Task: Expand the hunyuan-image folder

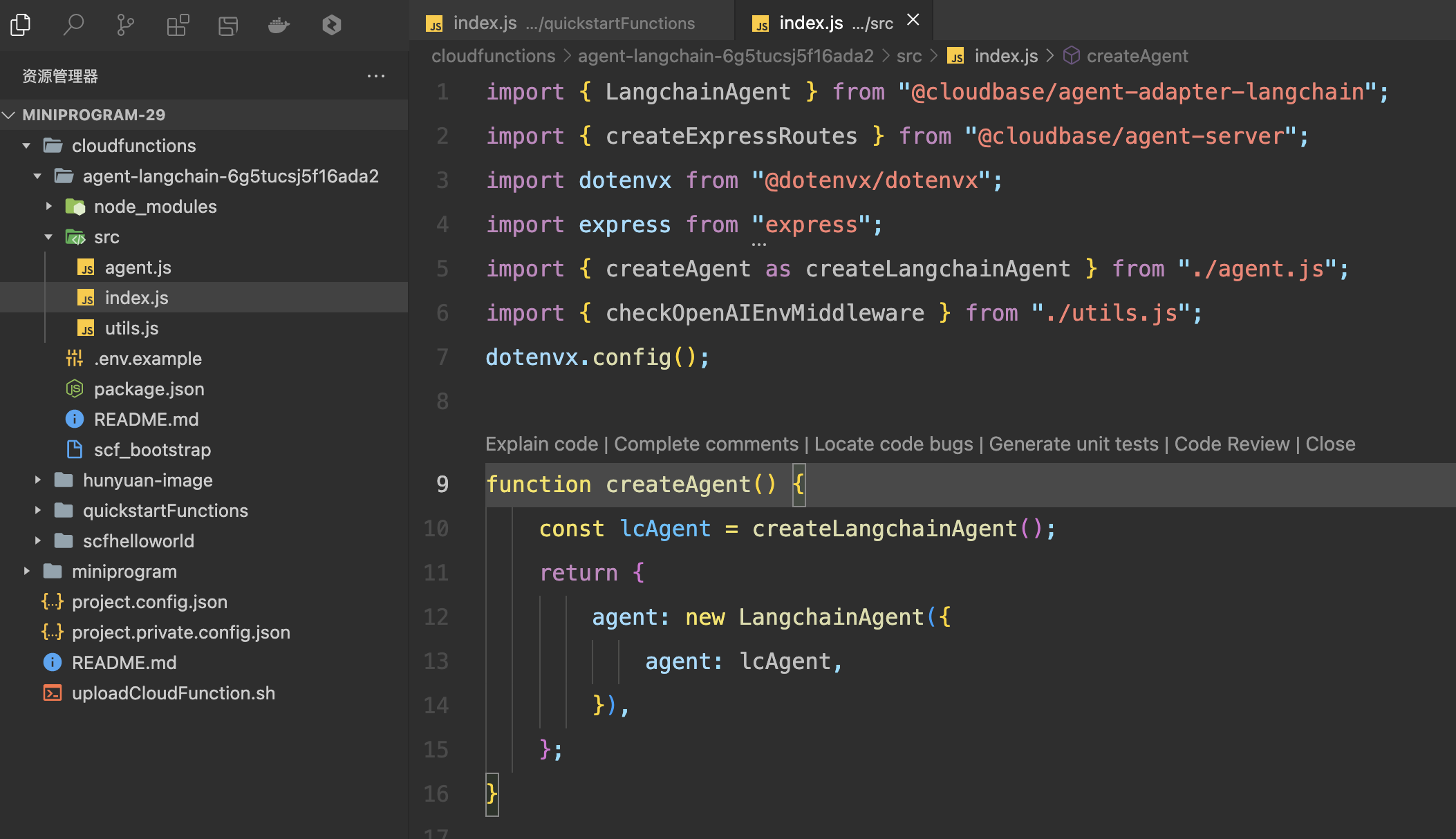Action: pos(37,480)
